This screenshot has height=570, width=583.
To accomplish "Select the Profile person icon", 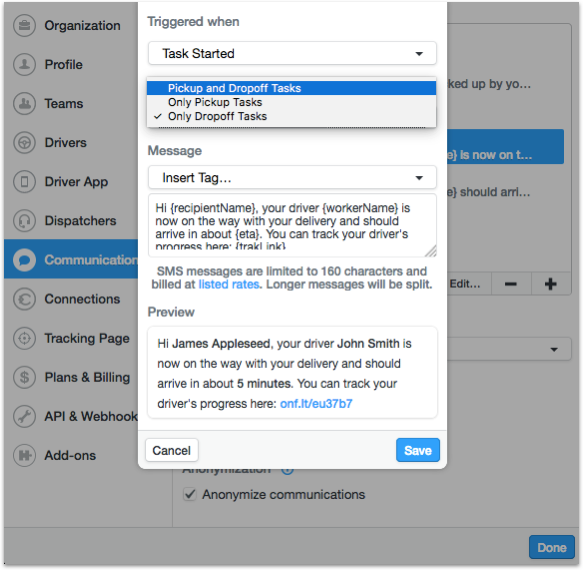I will pyautogui.click(x=25, y=64).
